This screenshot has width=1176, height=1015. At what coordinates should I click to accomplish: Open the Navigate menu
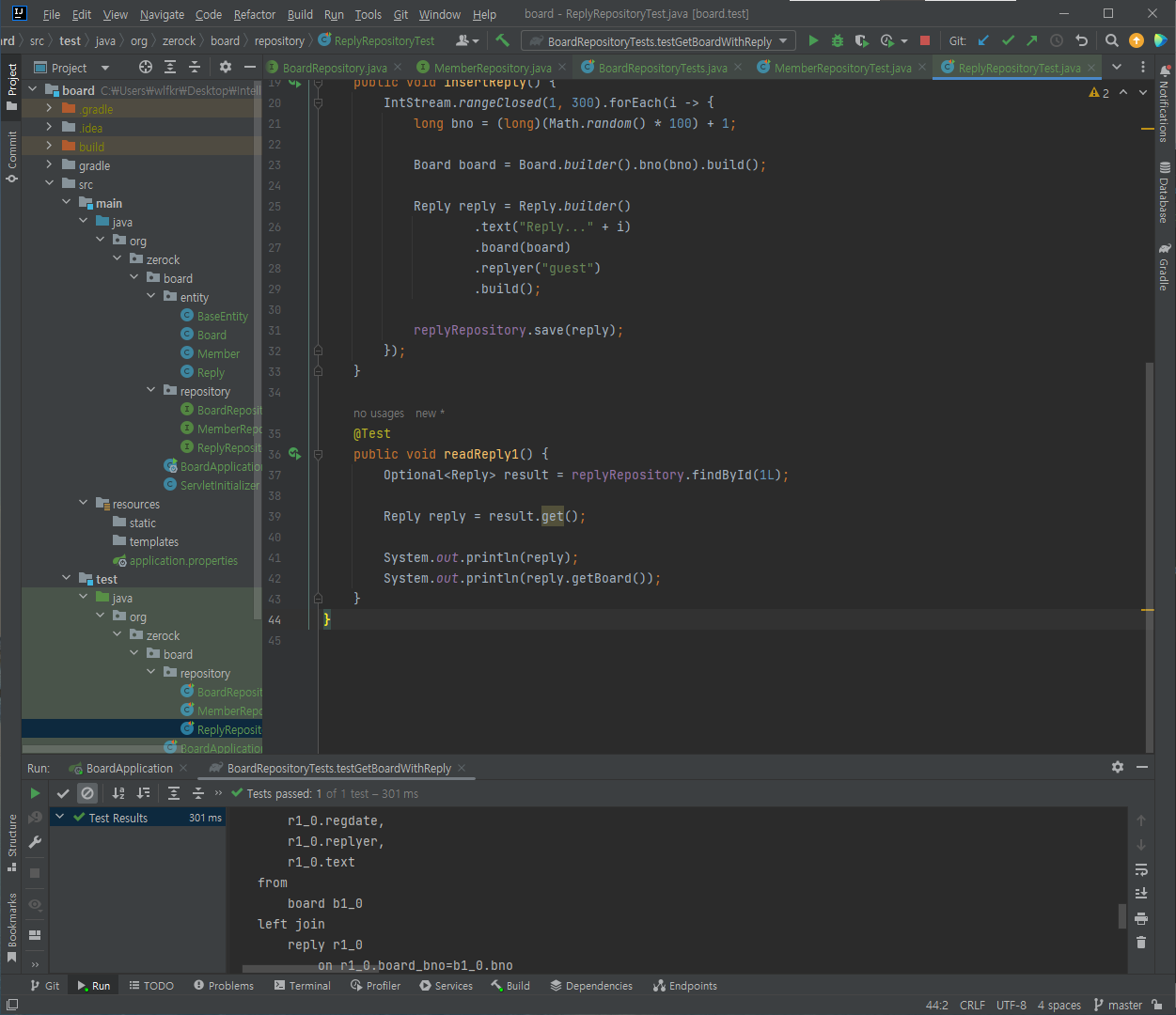pyautogui.click(x=162, y=14)
